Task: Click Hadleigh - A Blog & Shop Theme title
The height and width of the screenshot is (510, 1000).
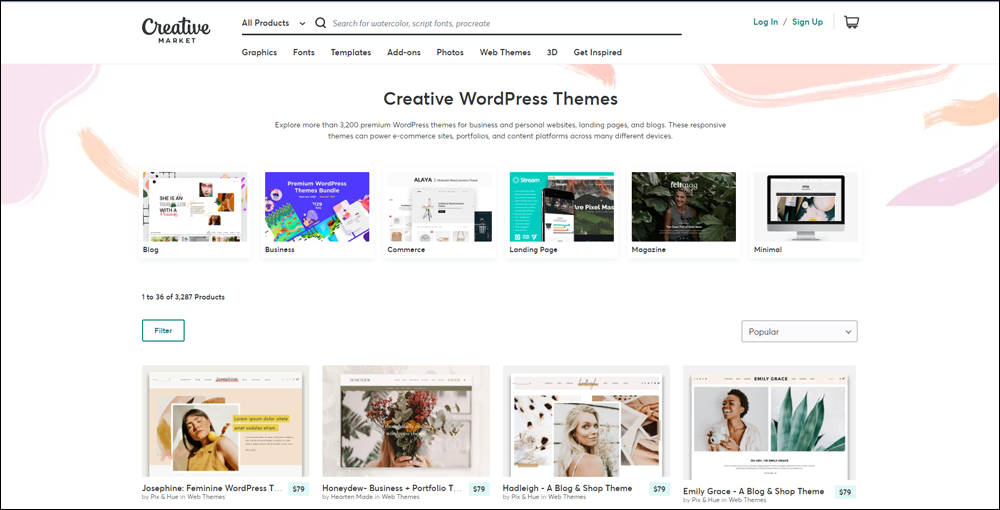Action: click(568, 488)
